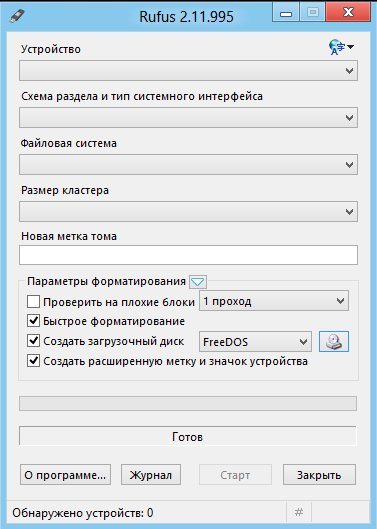Click the О программе... button

click(65, 475)
